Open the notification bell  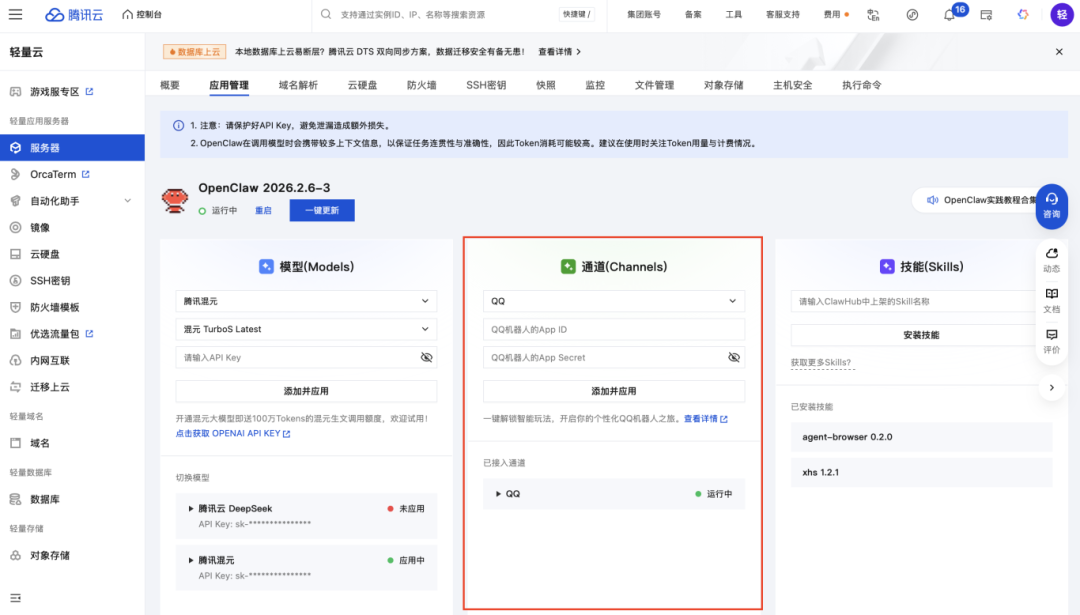click(x=949, y=15)
